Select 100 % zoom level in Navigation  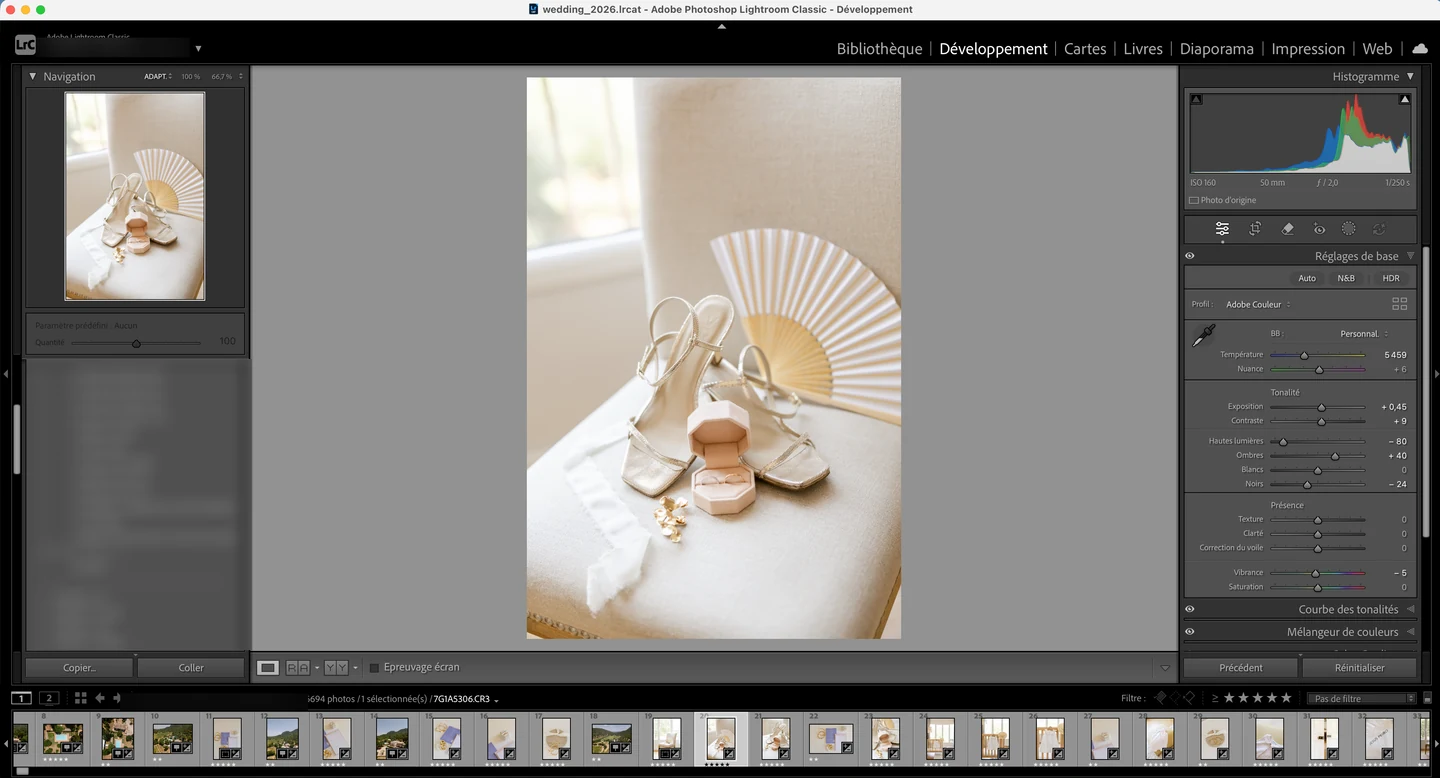pyautogui.click(x=190, y=76)
